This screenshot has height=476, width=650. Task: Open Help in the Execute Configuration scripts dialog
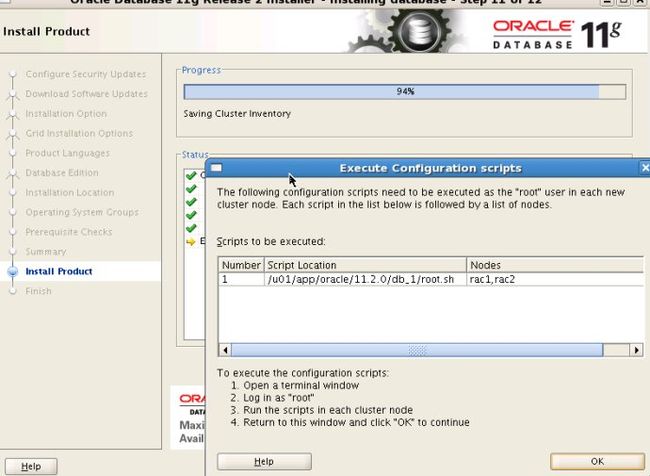coord(264,461)
